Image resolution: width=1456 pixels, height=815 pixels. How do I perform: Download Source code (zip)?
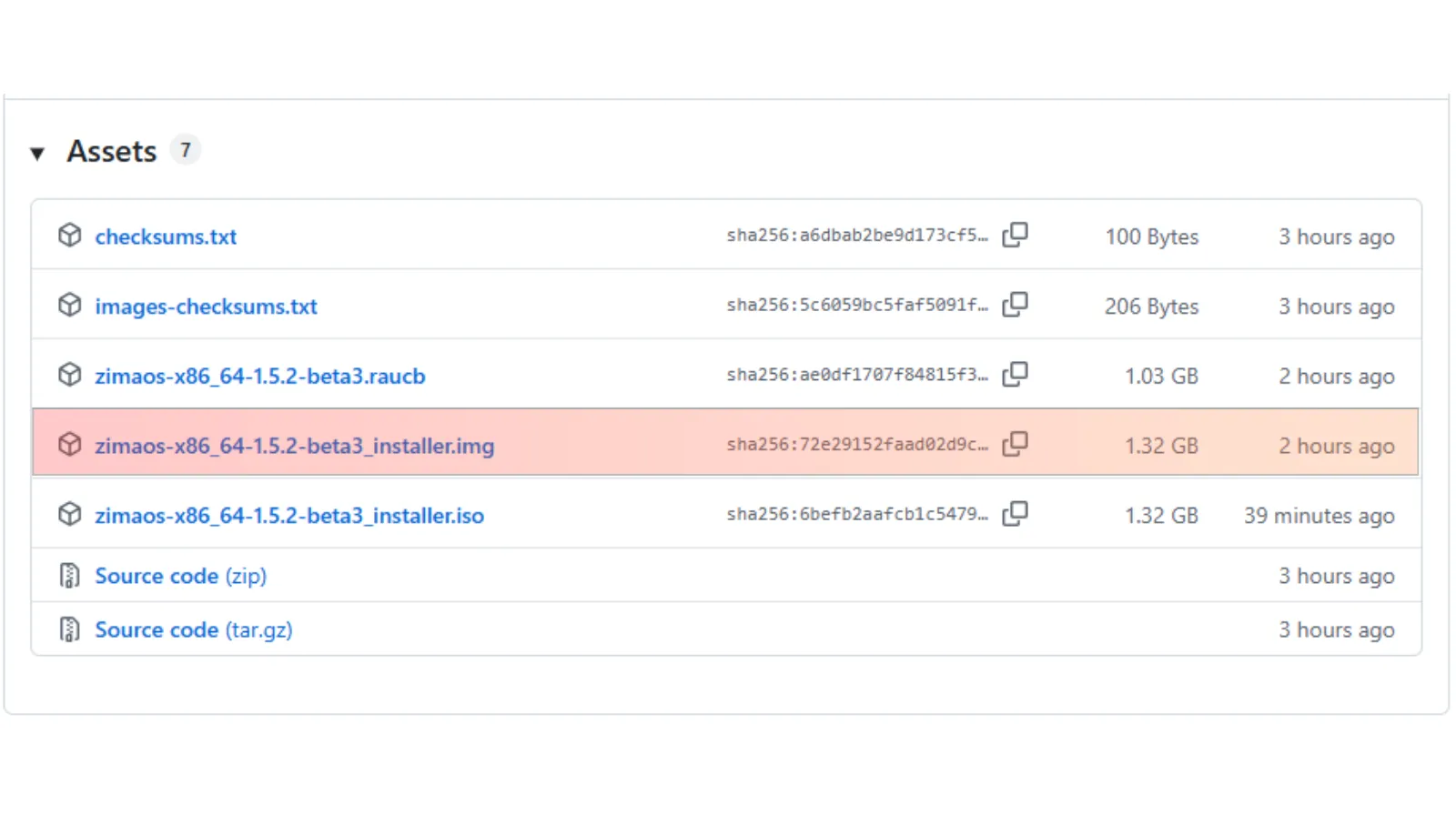(x=180, y=576)
